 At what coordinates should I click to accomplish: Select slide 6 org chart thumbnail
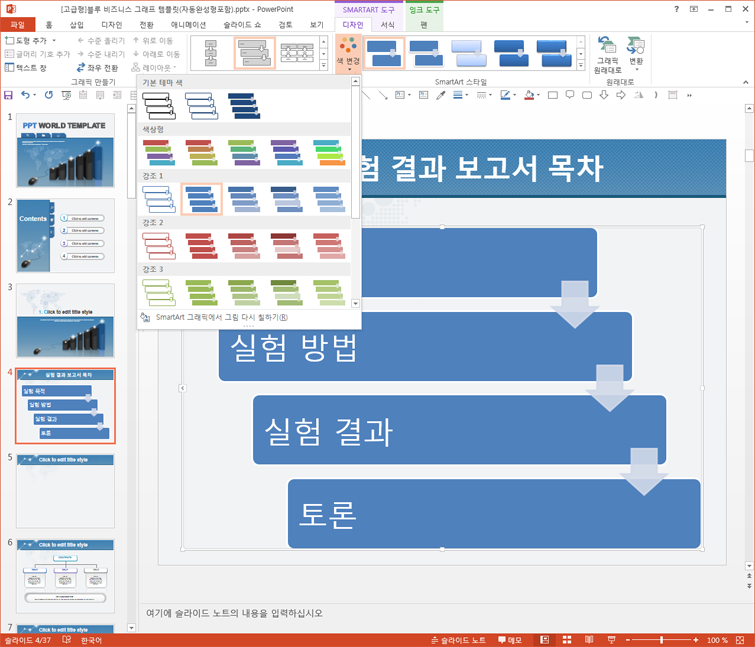(65, 576)
